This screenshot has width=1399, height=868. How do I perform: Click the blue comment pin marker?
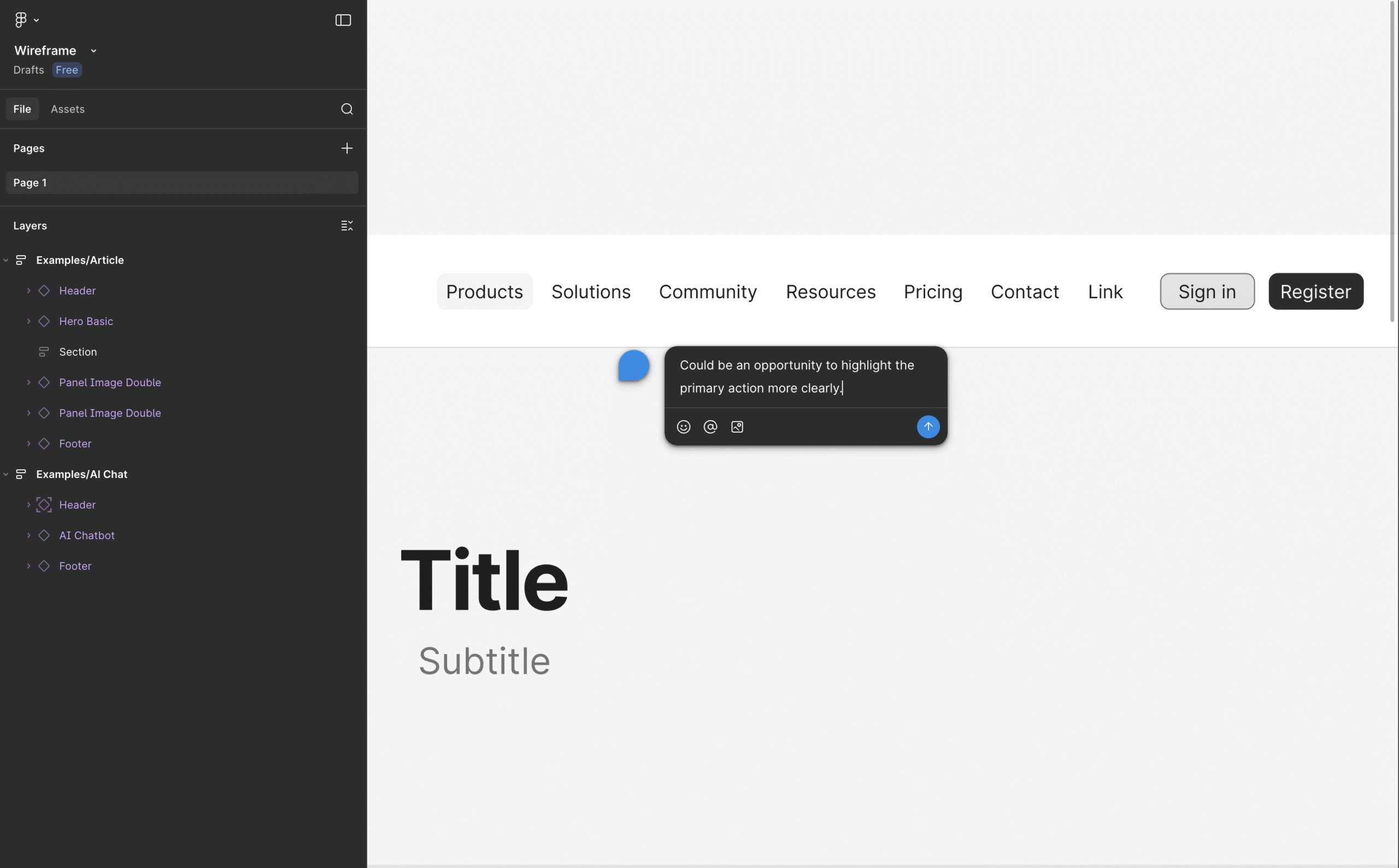tap(633, 365)
